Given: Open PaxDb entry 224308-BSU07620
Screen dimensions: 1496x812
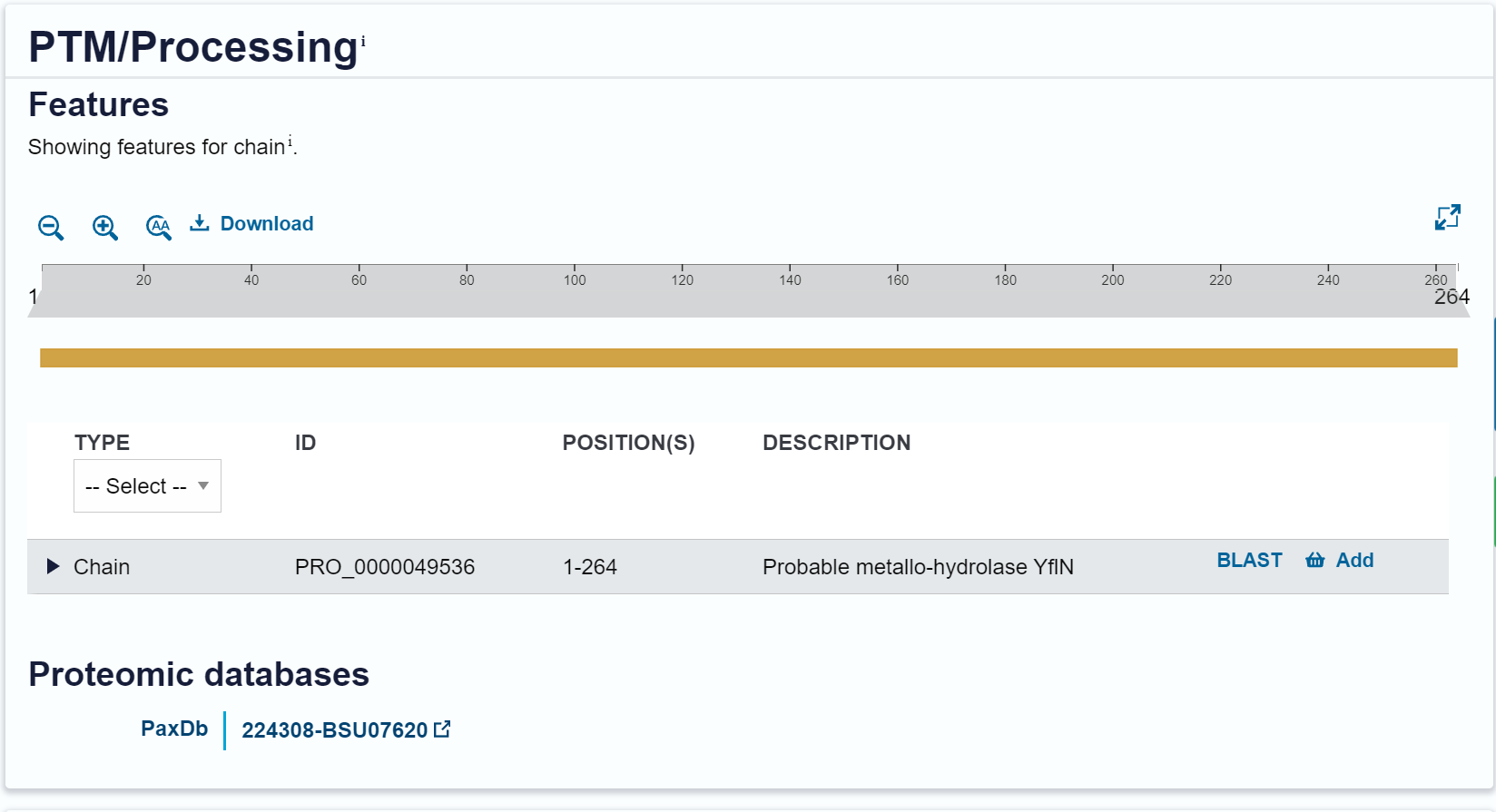Looking at the screenshot, I should [346, 730].
